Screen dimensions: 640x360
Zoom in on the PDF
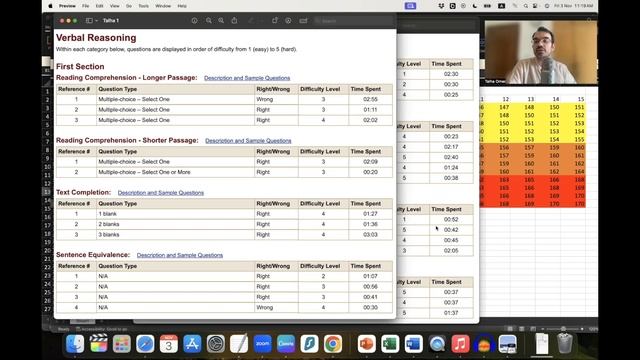click(221, 20)
